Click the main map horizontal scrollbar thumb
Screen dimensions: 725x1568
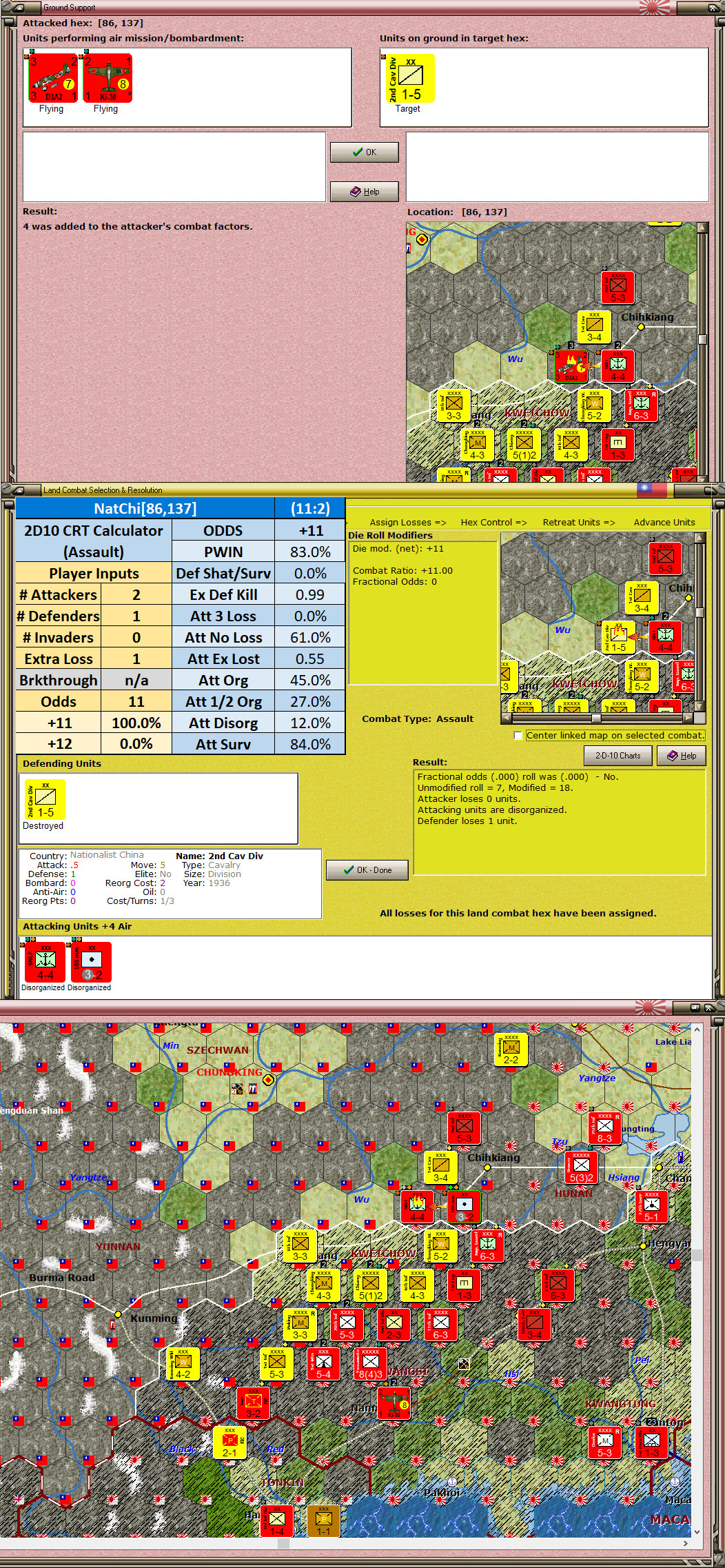tap(283, 1544)
